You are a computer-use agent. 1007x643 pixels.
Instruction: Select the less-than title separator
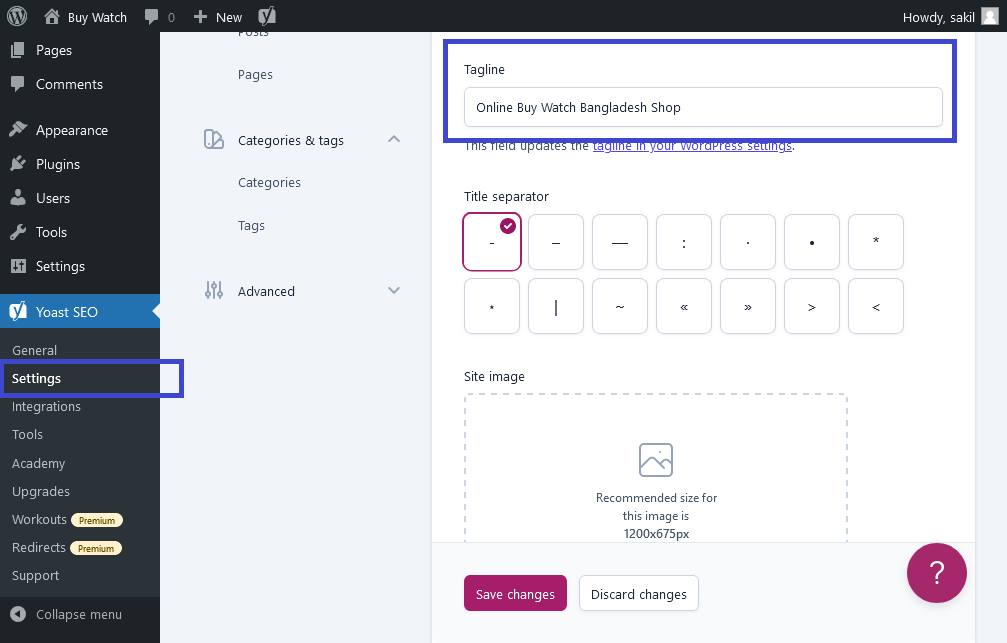click(x=876, y=306)
